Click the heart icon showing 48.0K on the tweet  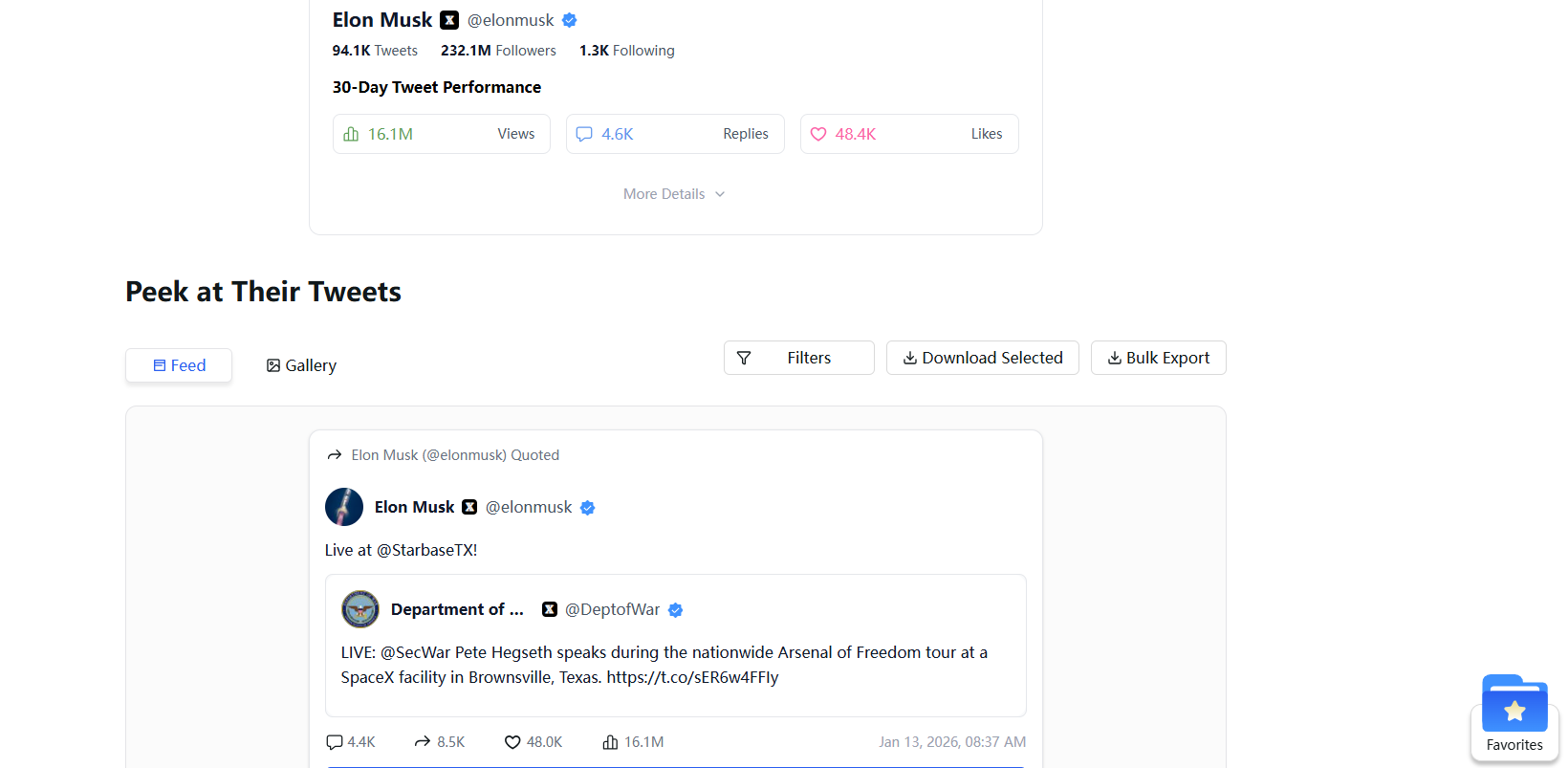(x=513, y=741)
